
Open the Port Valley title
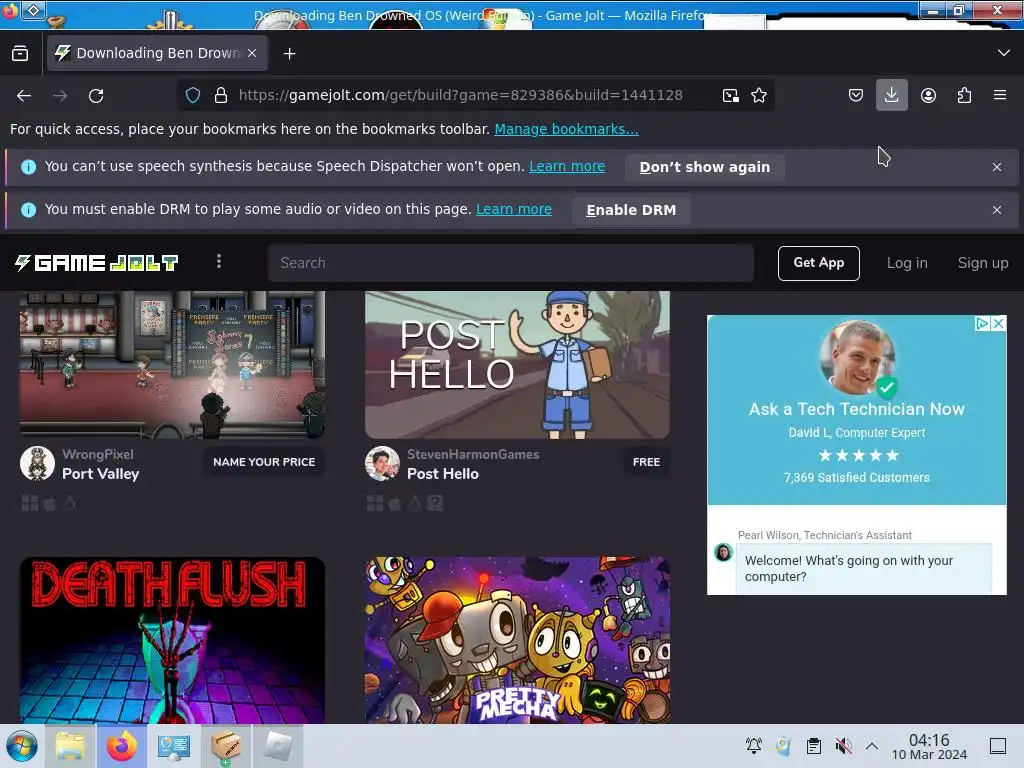click(x=101, y=474)
